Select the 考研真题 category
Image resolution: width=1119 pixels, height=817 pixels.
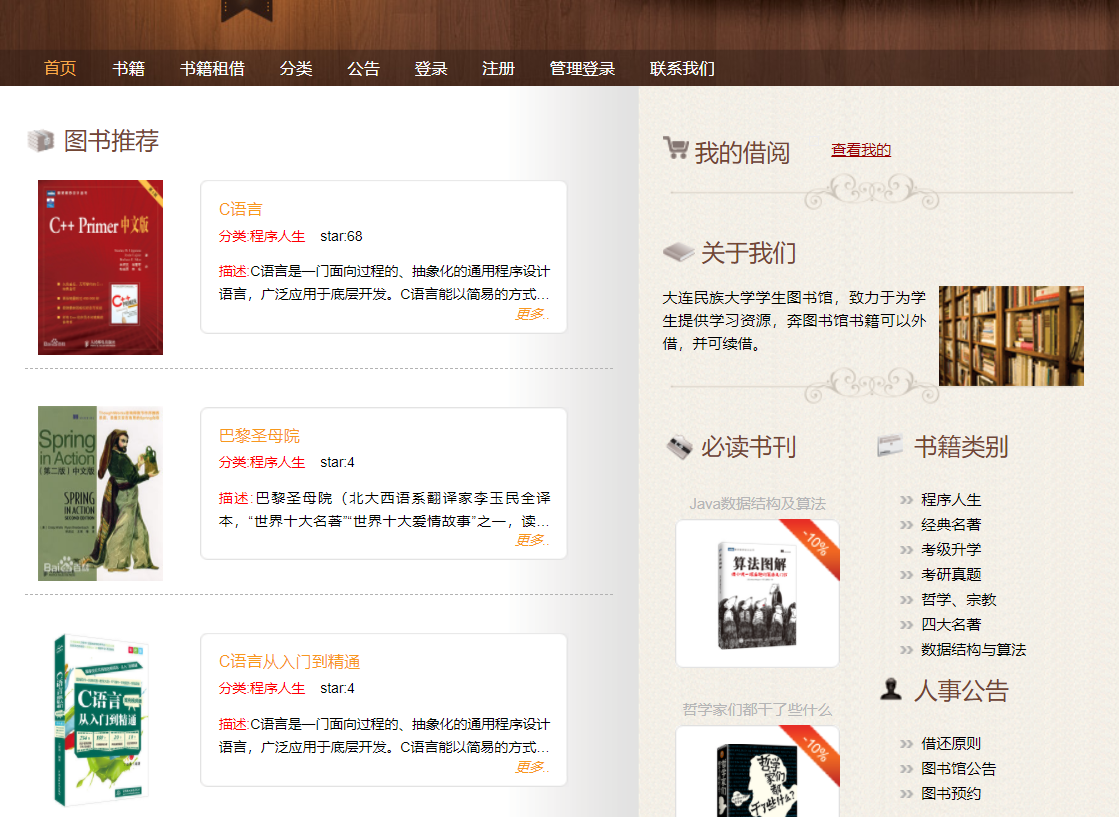(x=951, y=574)
